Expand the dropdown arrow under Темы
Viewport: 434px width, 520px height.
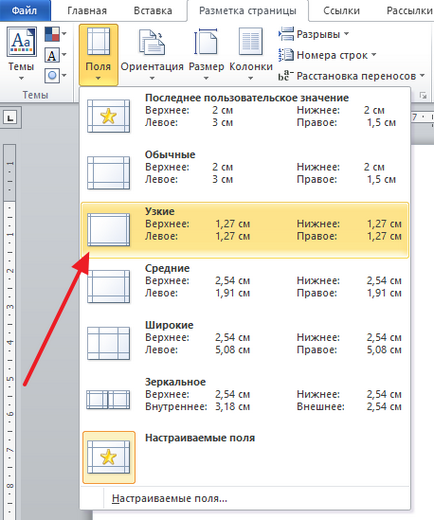click(x=21, y=78)
